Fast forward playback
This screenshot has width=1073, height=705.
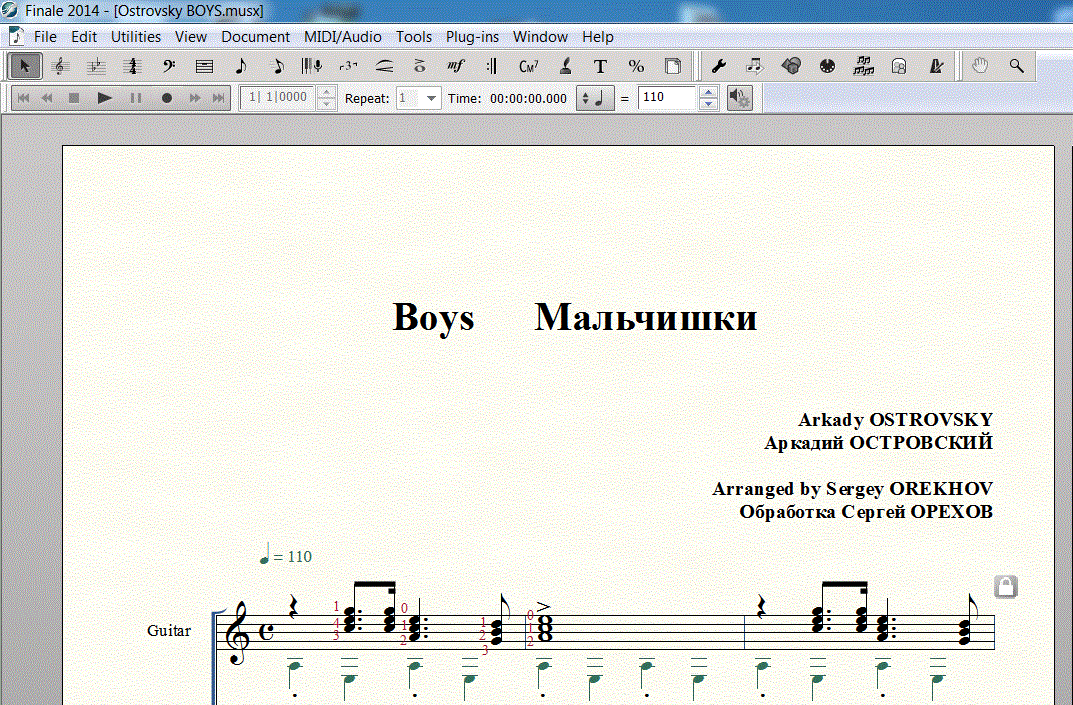point(194,98)
